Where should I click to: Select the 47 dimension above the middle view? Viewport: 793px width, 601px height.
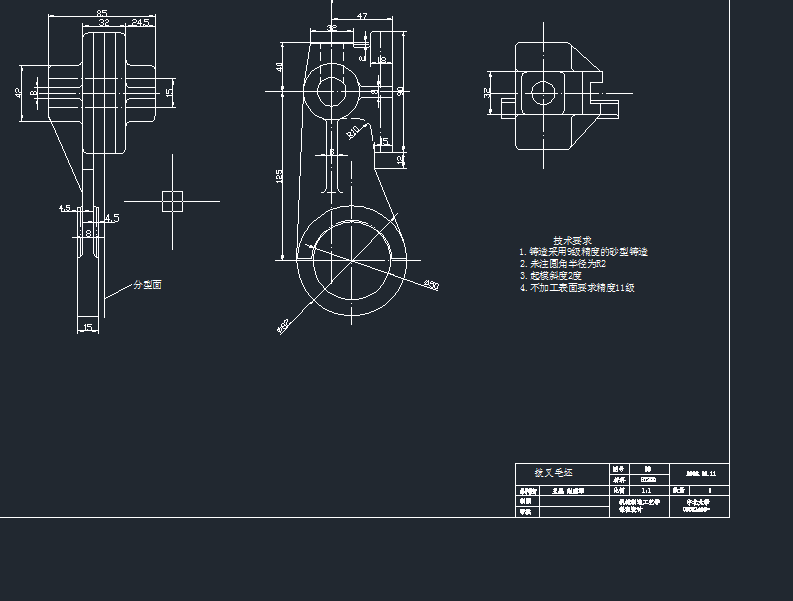(362, 16)
